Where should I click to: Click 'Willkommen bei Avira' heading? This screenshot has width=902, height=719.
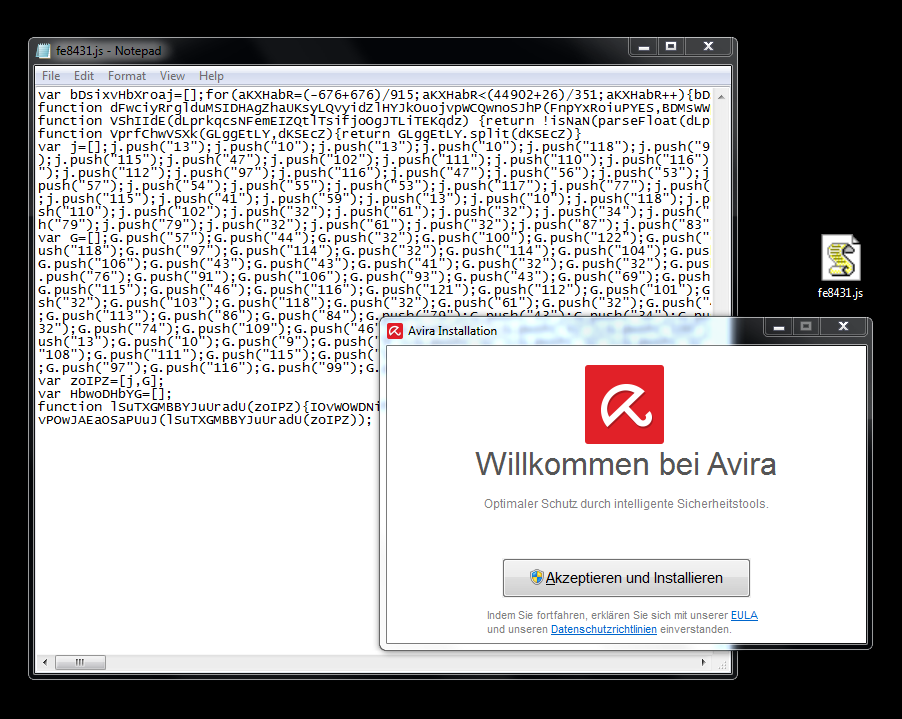pyautogui.click(x=626, y=464)
